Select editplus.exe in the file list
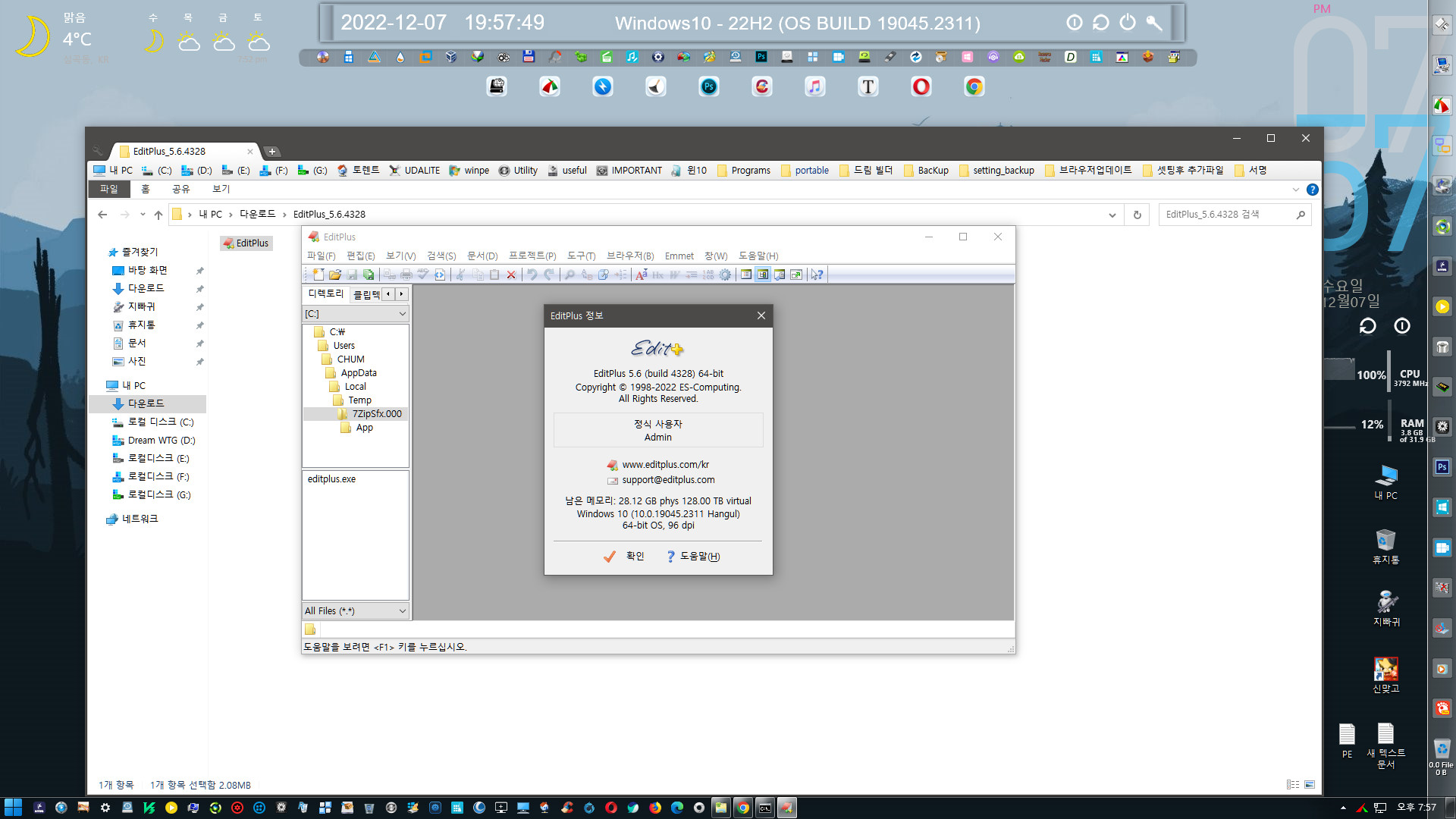This screenshot has height=819, width=1456. pos(331,479)
